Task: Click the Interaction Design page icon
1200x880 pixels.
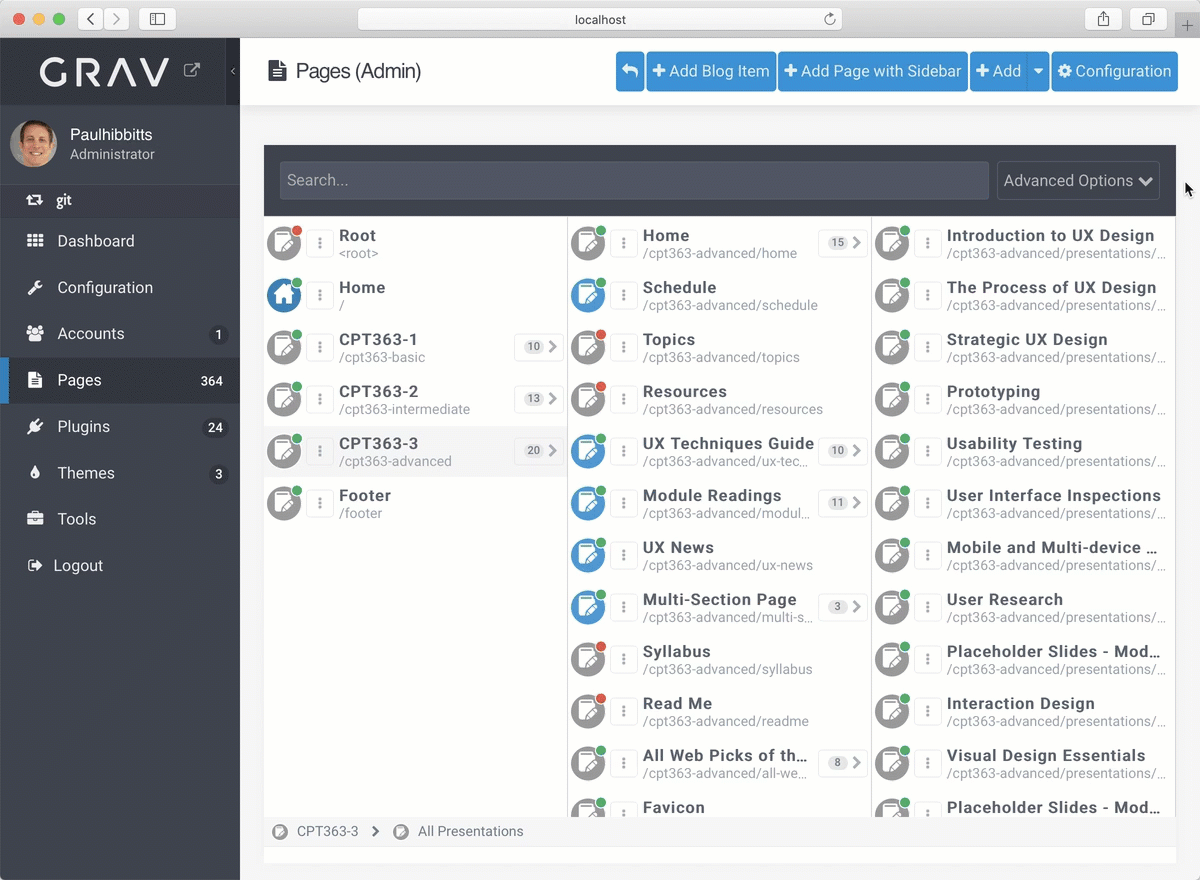Action: point(892,712)
